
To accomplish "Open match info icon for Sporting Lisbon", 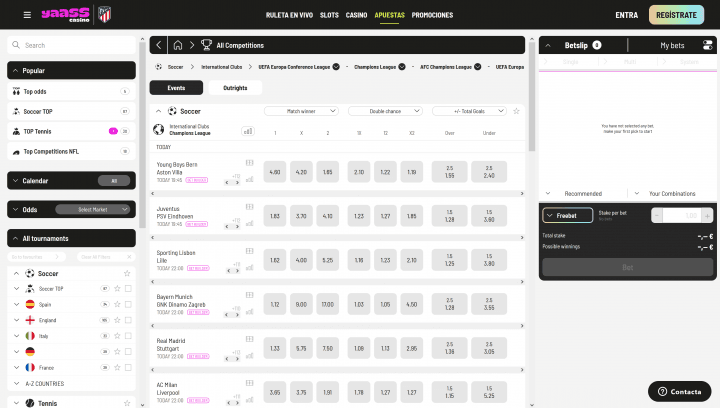I will click(249, 251).
